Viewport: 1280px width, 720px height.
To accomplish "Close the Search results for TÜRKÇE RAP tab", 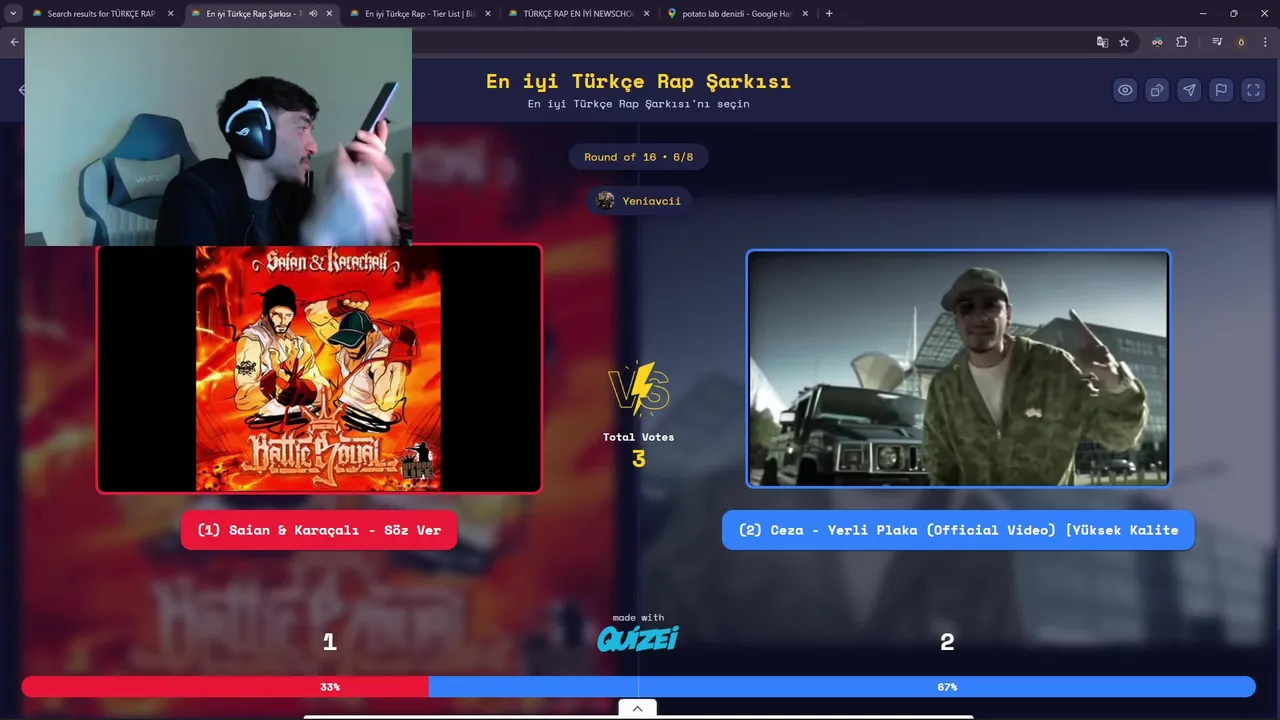I will [170, 14].
